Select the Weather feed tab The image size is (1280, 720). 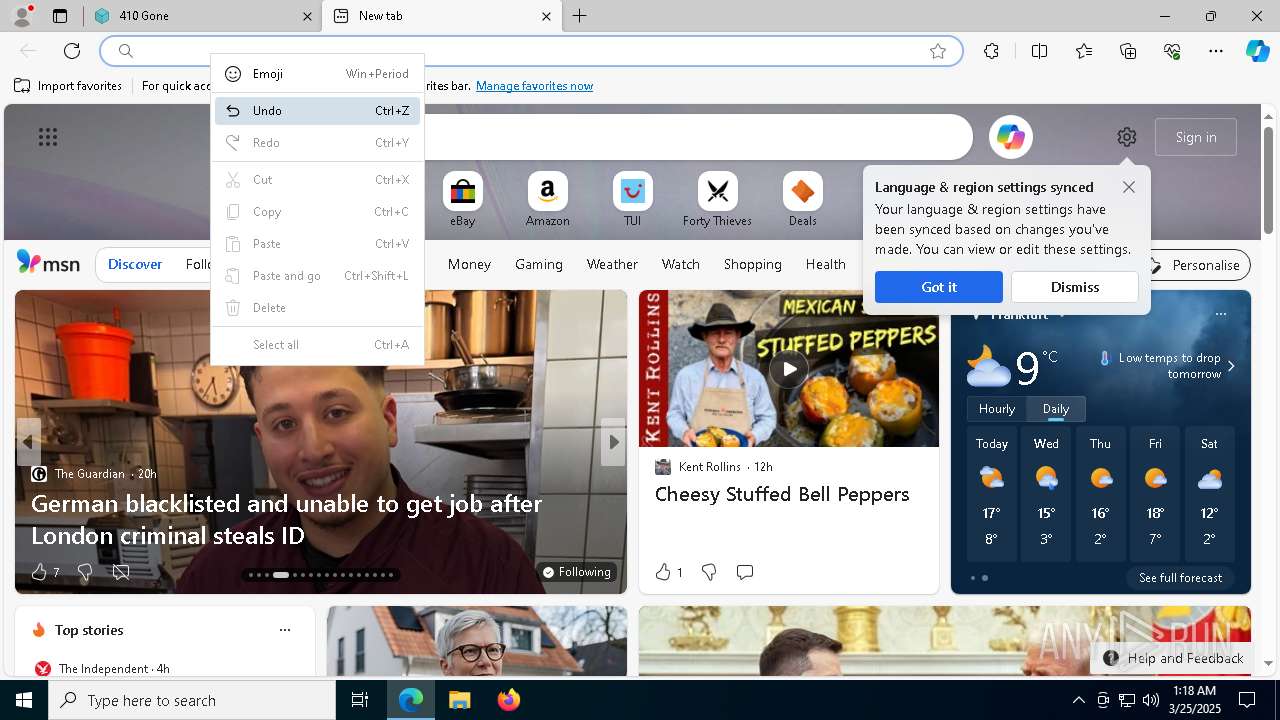[x=612, y=264]
